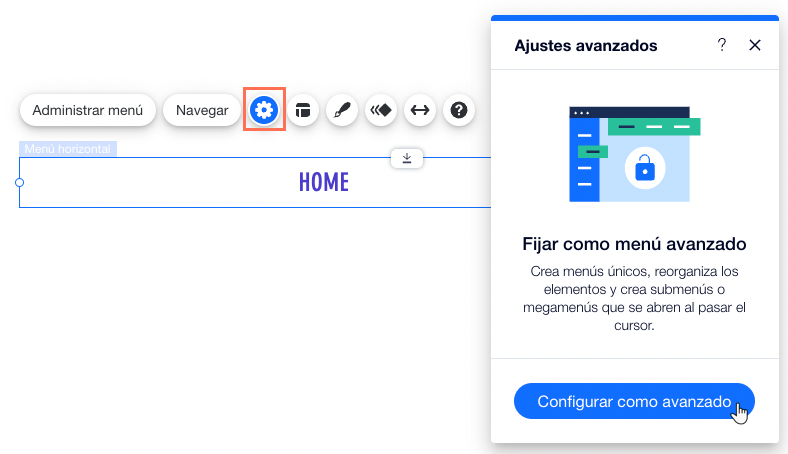Open help in Ajustes avanzados panel
This screenshot has height=454, width=788.
tap(722, 45)
